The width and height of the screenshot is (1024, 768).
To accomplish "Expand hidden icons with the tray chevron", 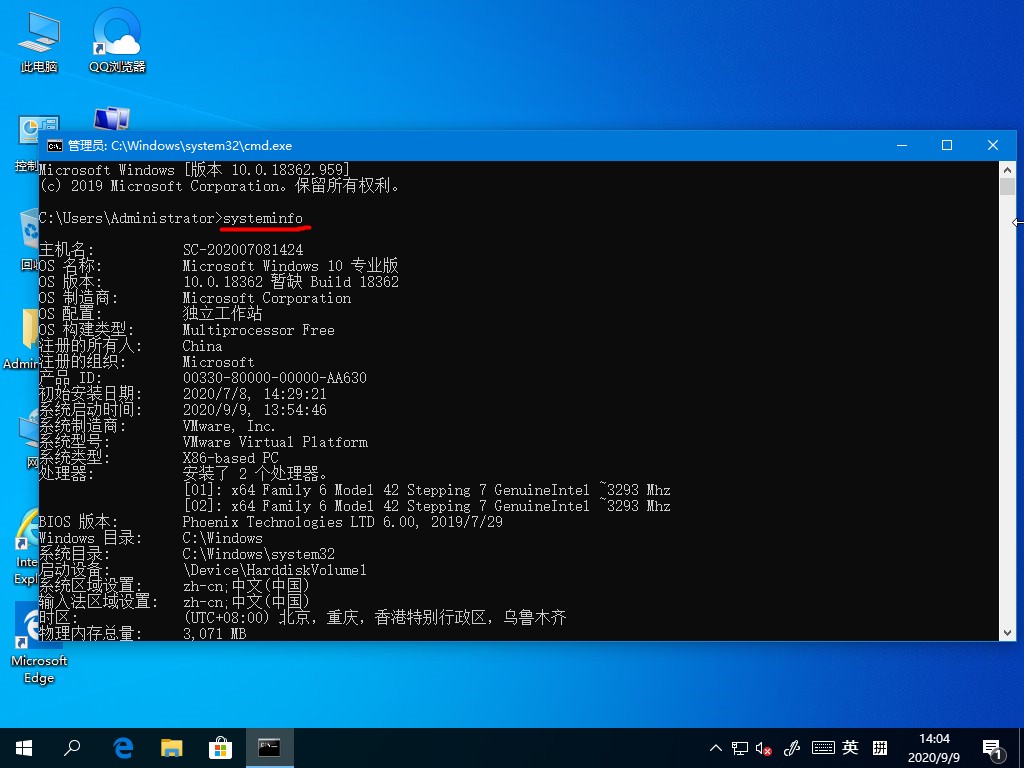I will click(x=715, y=747).
